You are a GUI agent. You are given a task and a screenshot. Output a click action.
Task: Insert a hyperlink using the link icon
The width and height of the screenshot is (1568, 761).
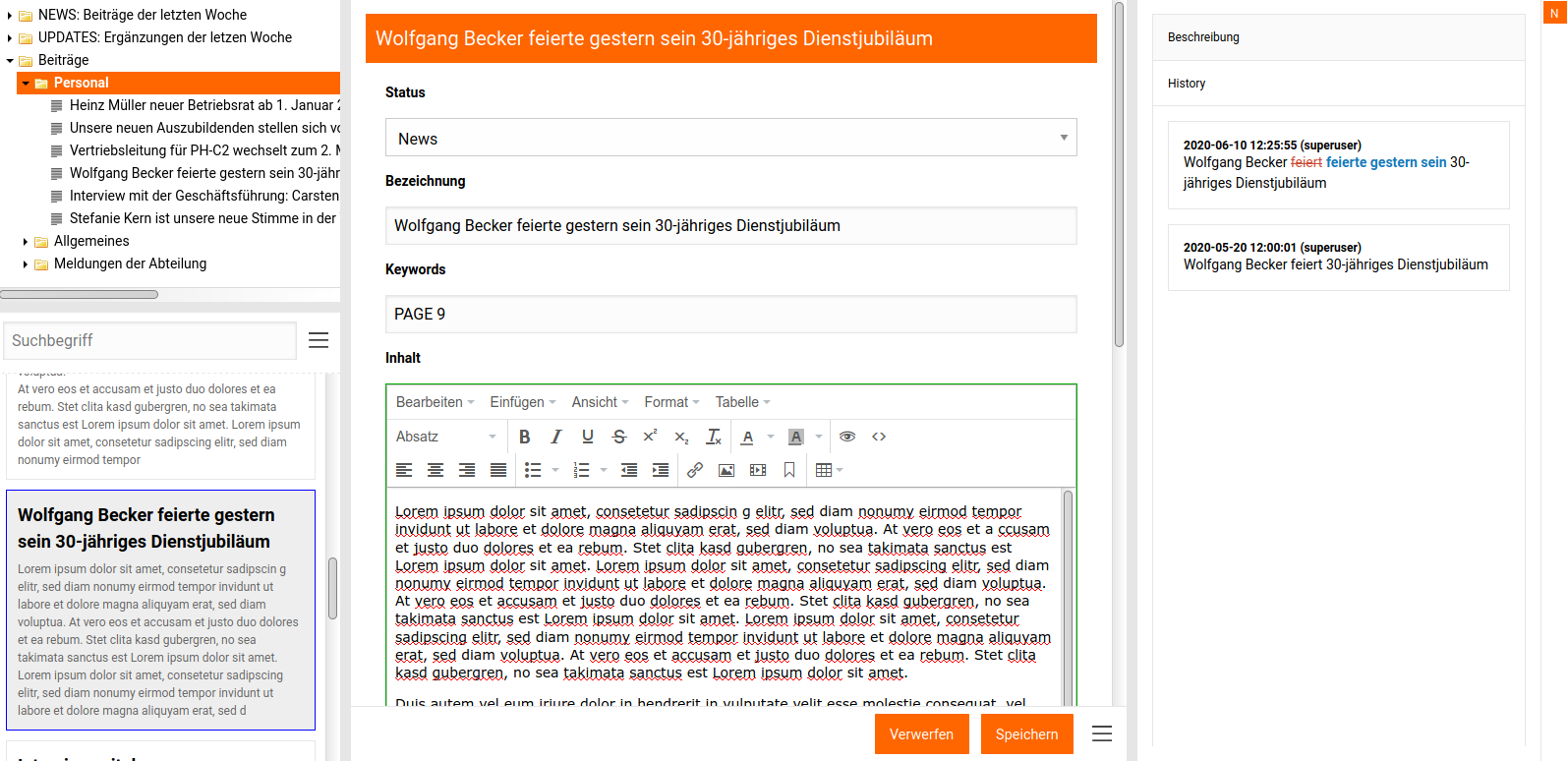tap(695, 470)
